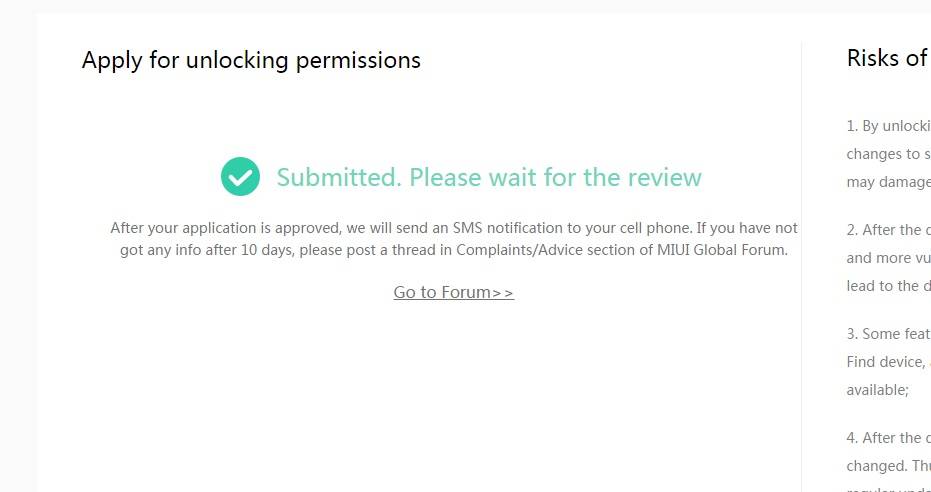Click the 'and more vu' risk line
Viewport: 931px width, 492px height.
pos(888,258)
